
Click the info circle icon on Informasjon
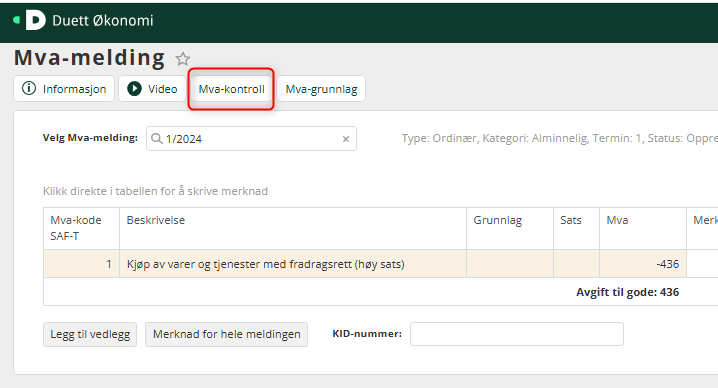coord(29,88)
